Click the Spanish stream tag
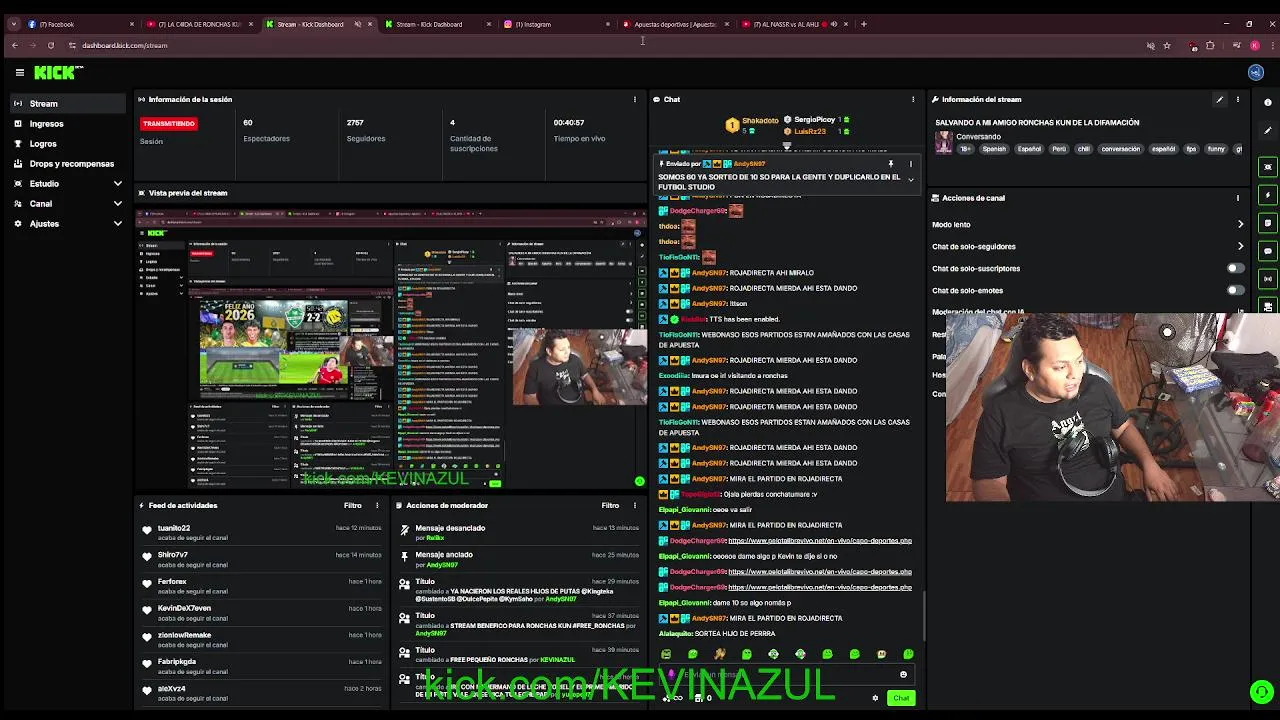This screenshot has width=1280, height=720. point(994,149)
